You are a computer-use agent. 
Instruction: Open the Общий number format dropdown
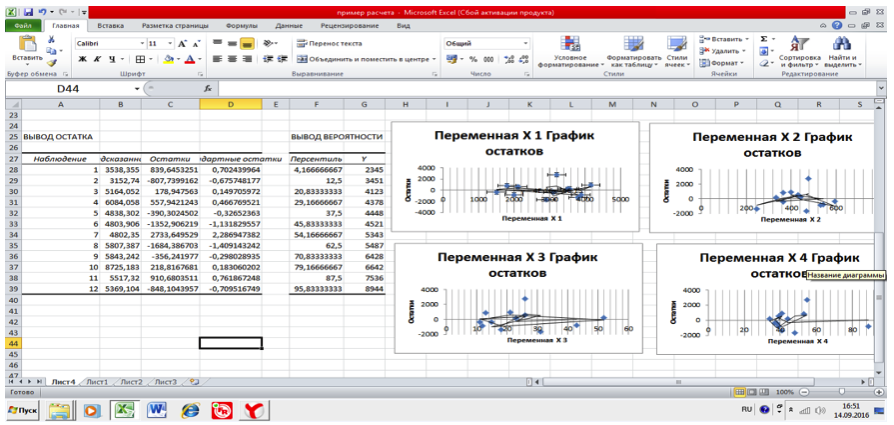(525, 44)
